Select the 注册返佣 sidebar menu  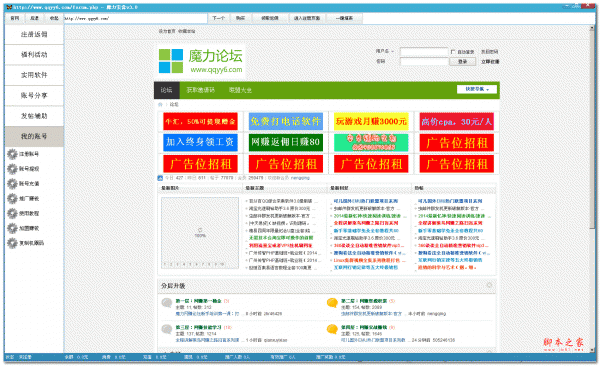(34, 34)
